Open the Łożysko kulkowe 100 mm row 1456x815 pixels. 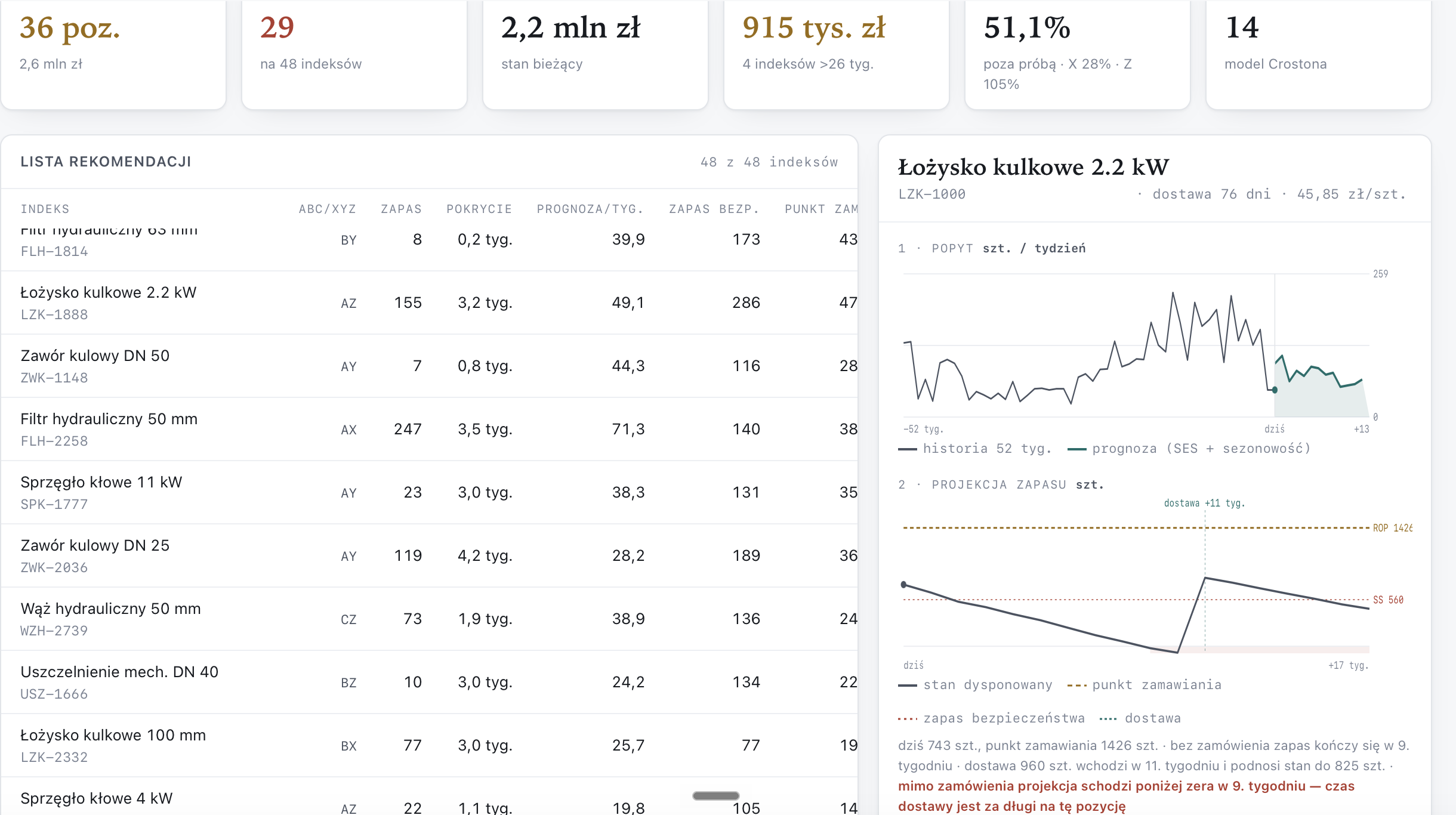pyautogui.click(x=430, y=745)
